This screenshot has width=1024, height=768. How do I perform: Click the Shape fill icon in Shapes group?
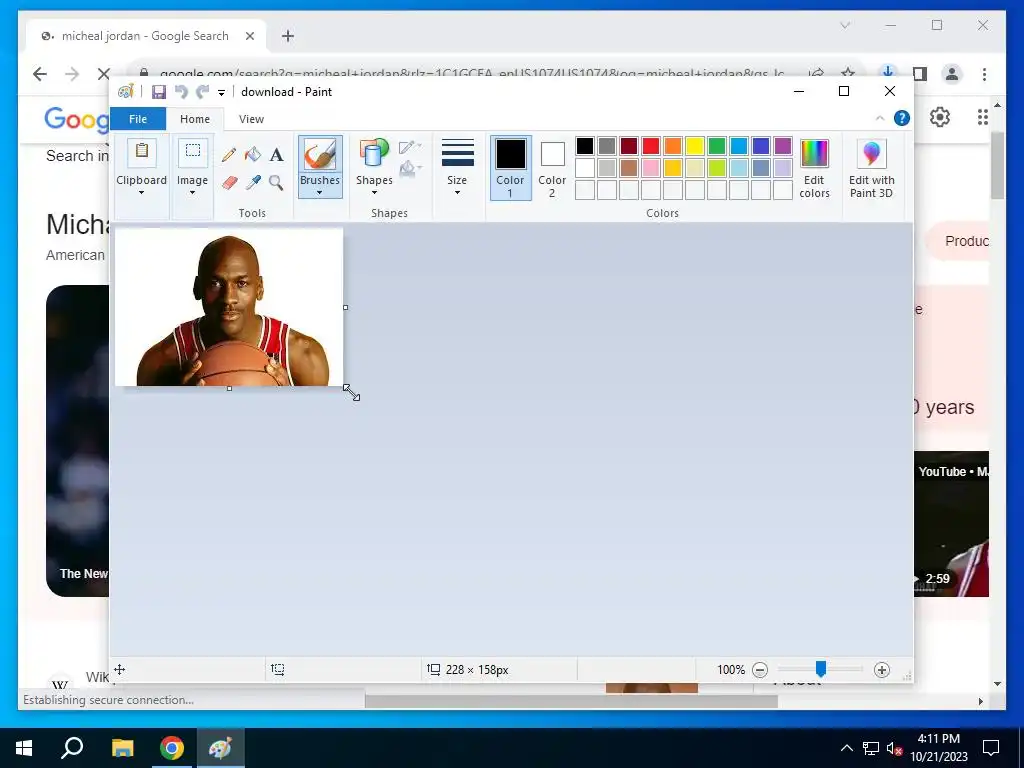click(x=409, y=169)
